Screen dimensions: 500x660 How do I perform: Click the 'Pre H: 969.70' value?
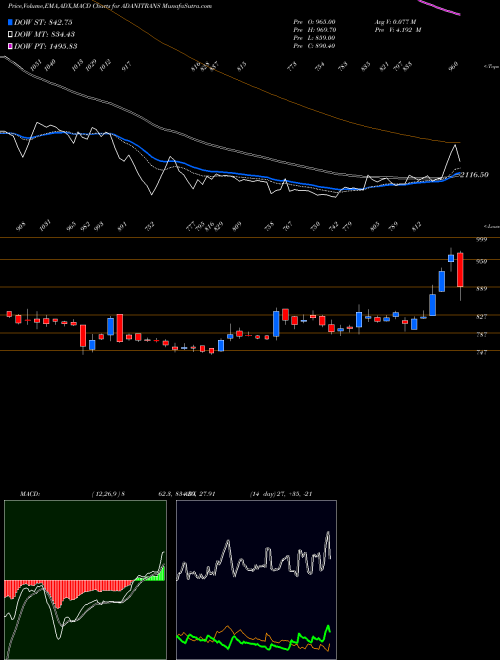pyautogui.click(x=314, y=30)
